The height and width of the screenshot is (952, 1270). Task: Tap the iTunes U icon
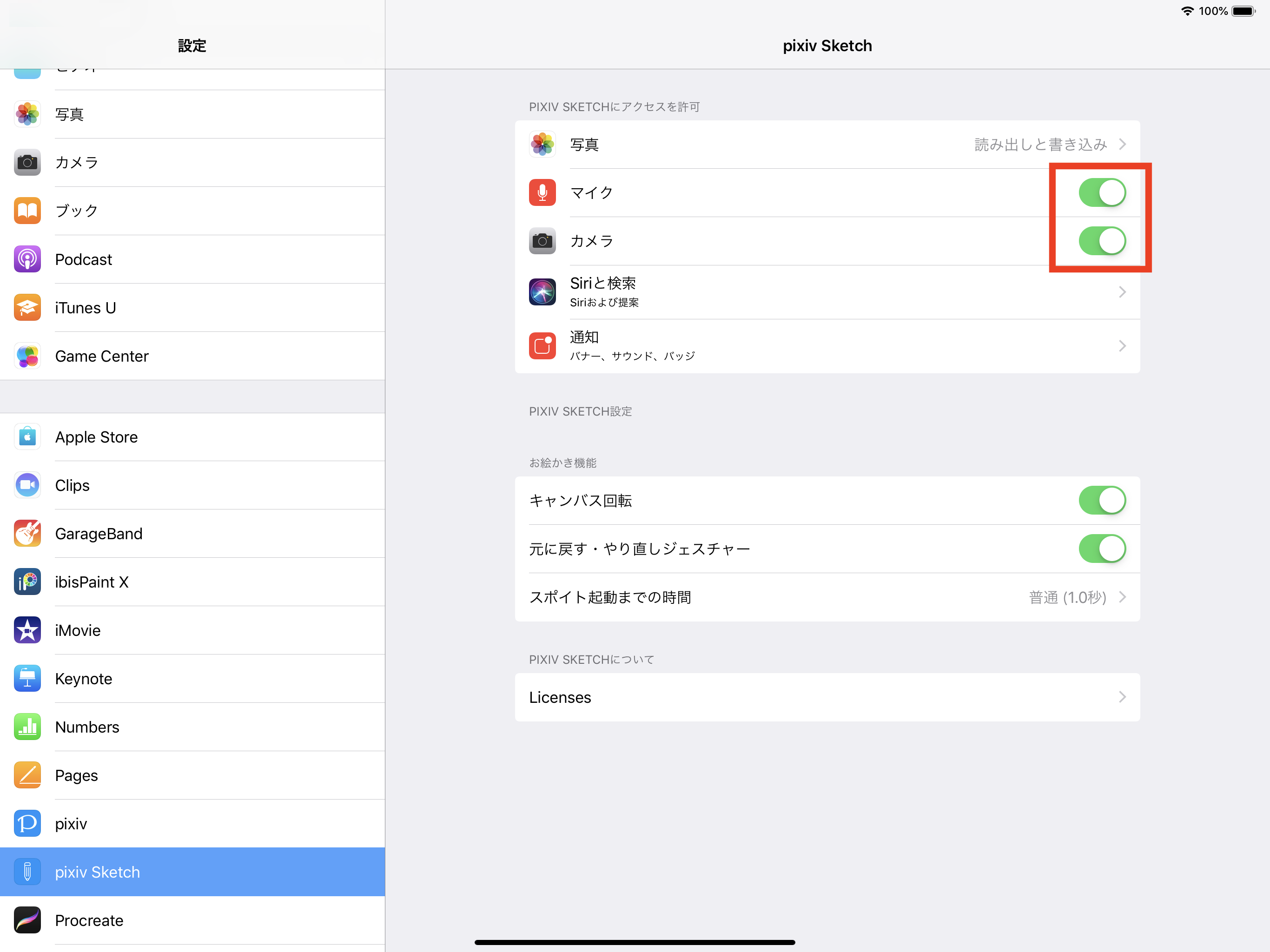[27, 307]
